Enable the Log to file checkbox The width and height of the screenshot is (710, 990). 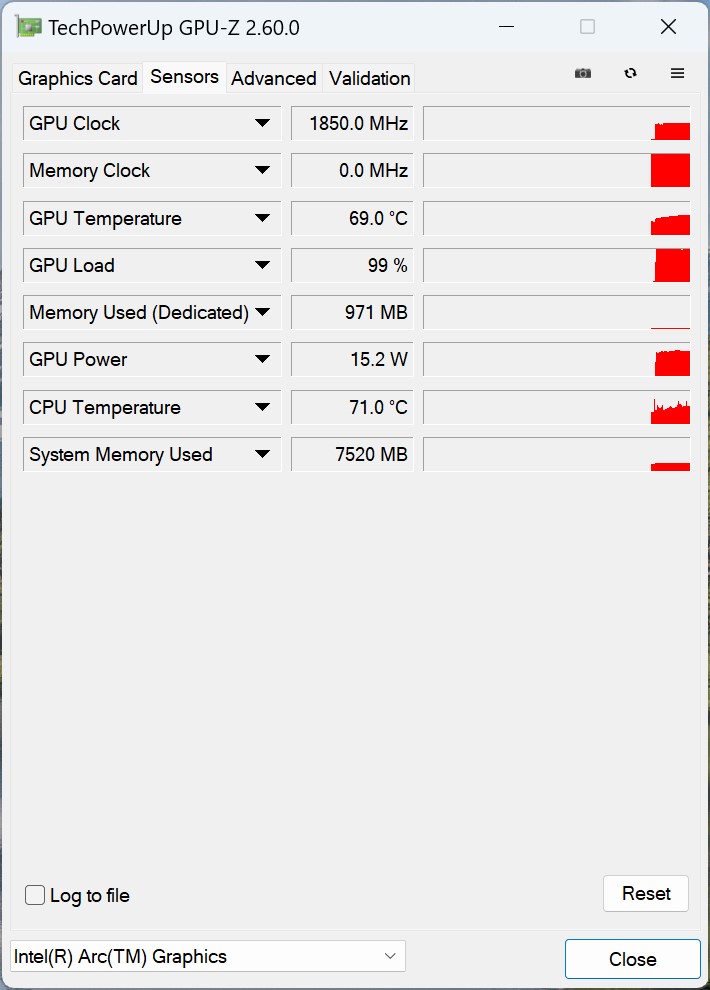click(35, 895)
